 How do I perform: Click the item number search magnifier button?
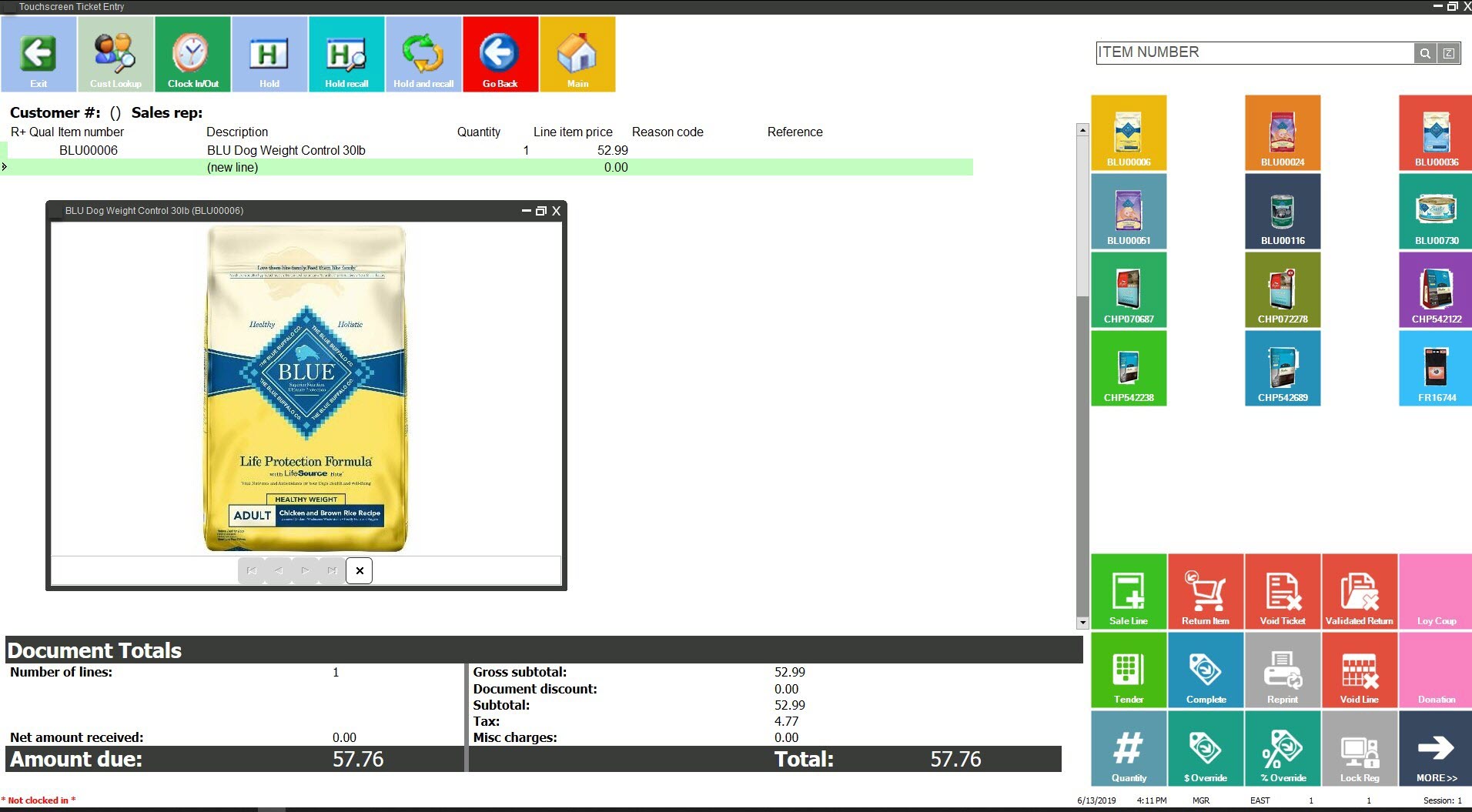[1425, 53]
